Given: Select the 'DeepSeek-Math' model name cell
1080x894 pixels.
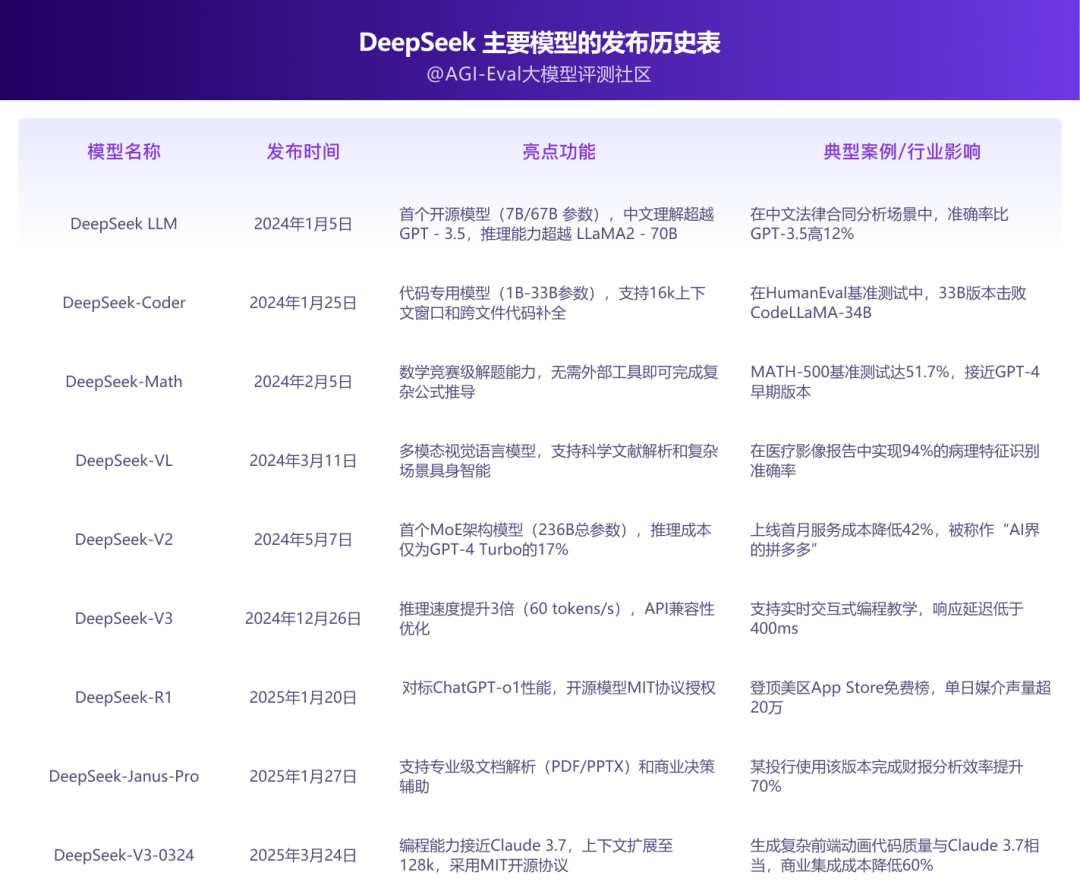Looking at the screenshot, I should [x=124, y=382].
